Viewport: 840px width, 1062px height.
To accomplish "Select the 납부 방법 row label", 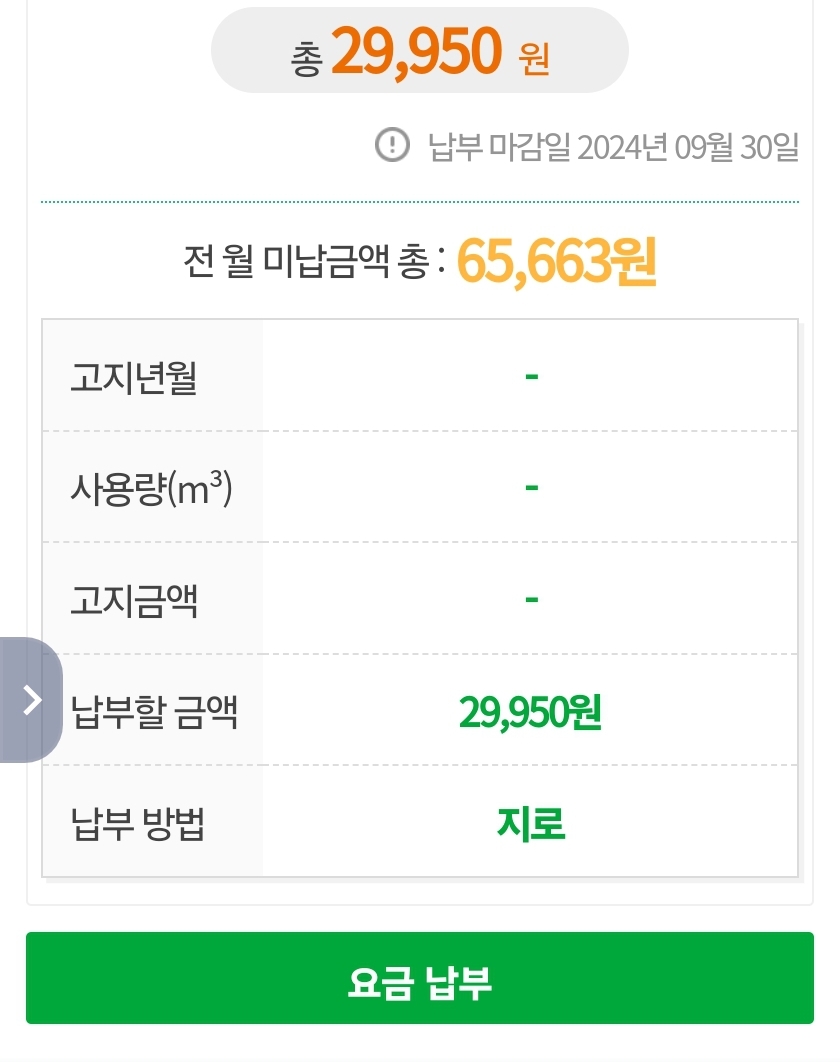I will [138, 824].
